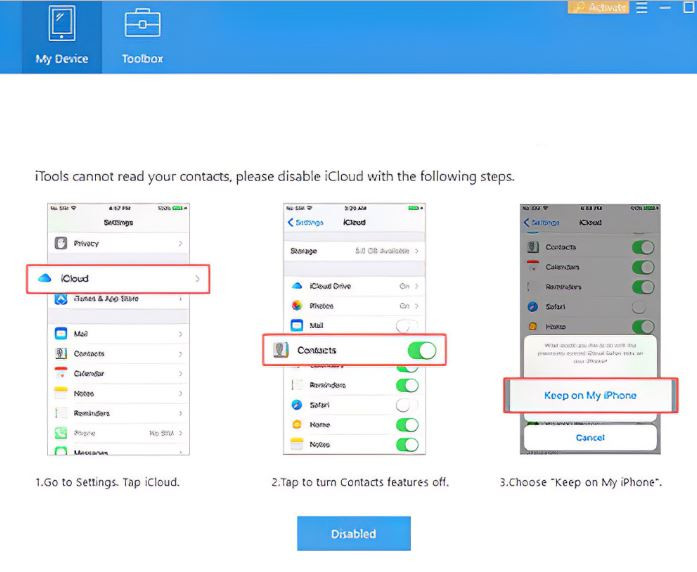The height and width of the screenshot is (572, 697).
Task: Click the iCloud Drive icon in the list
Action: 296,286
